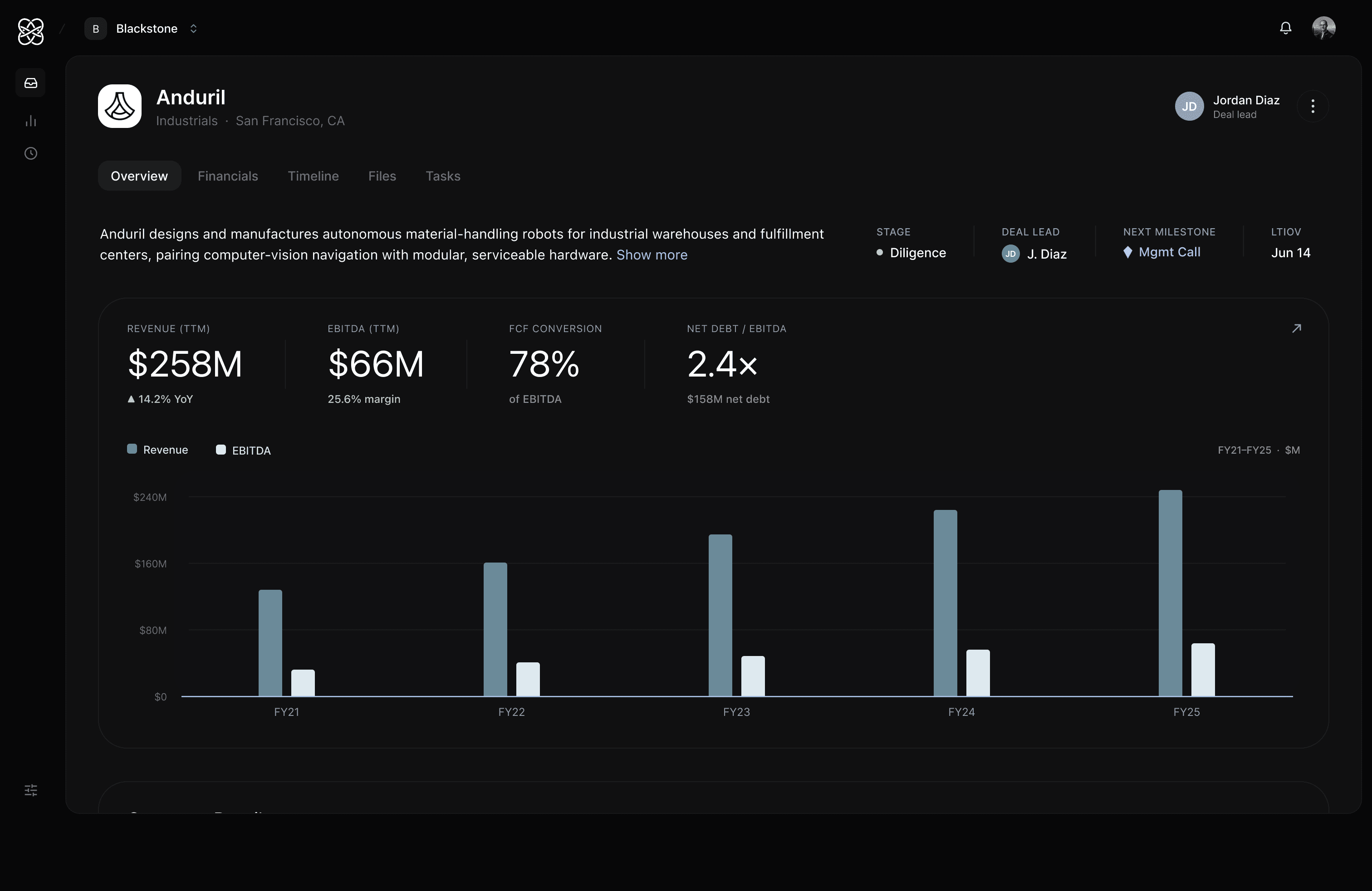Switch to the Financials tab

pyautogui.click(x=228, y=176)
